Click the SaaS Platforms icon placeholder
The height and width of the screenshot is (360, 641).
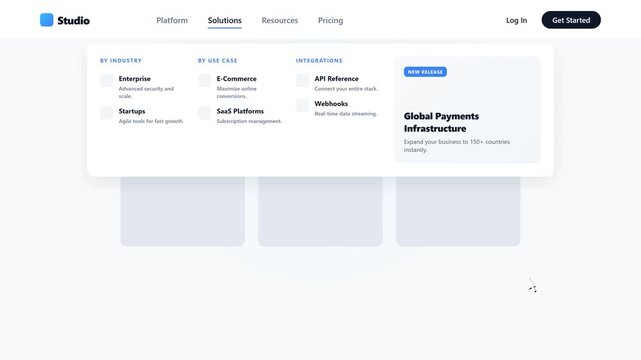[x=205, y=113]
